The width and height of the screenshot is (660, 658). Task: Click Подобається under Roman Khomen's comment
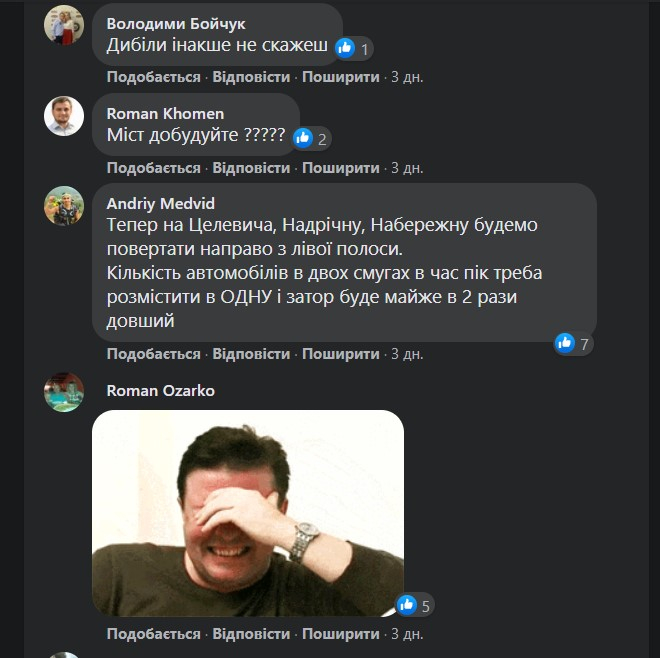154,168
